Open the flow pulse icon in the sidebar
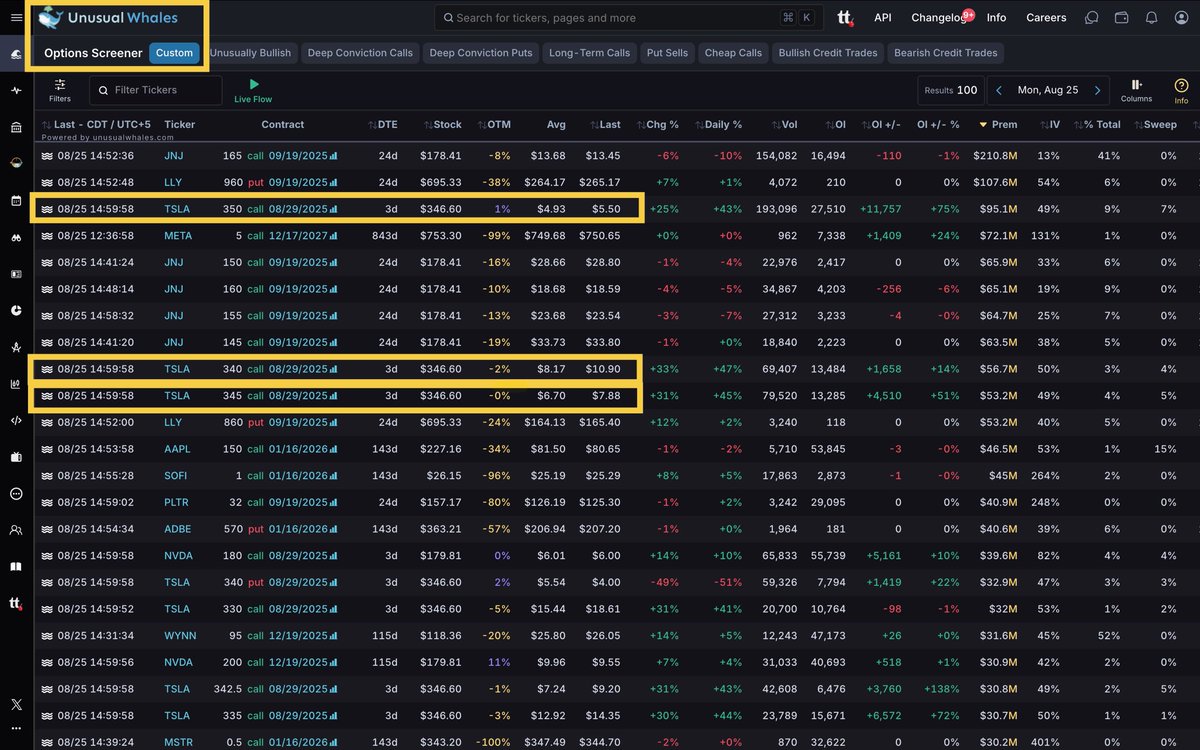This screenshot has width=1200, height=750. (16, 90)
